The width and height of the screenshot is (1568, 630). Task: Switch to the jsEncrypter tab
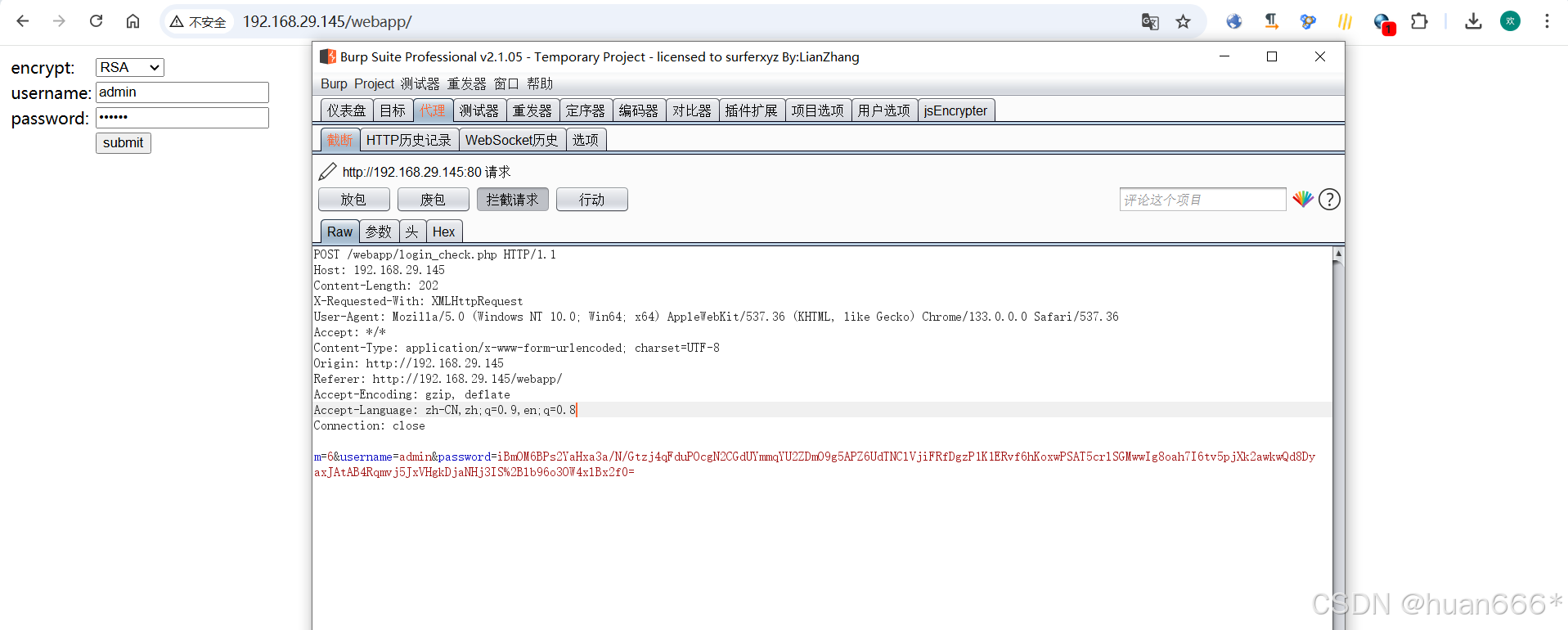point(955,110)
